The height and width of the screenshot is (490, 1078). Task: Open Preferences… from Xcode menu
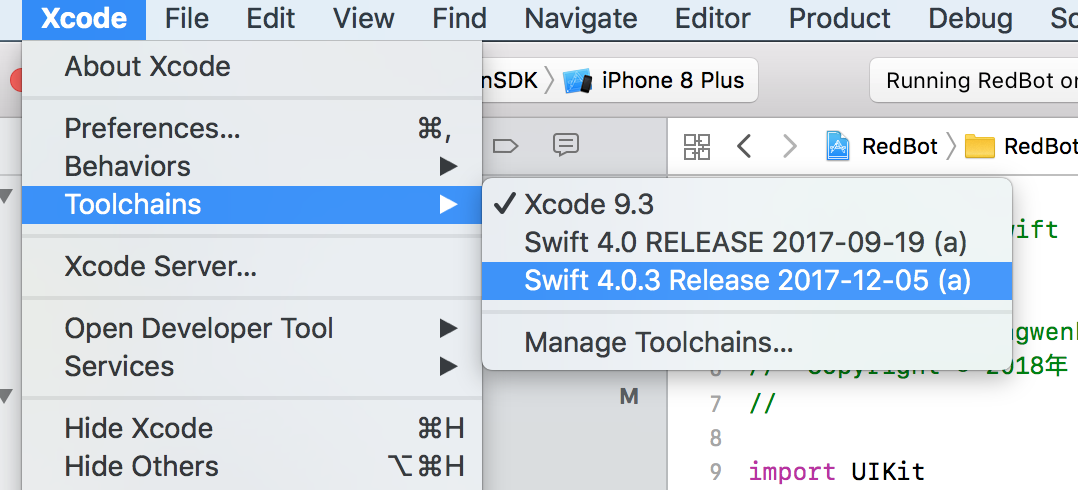point(252,129)
